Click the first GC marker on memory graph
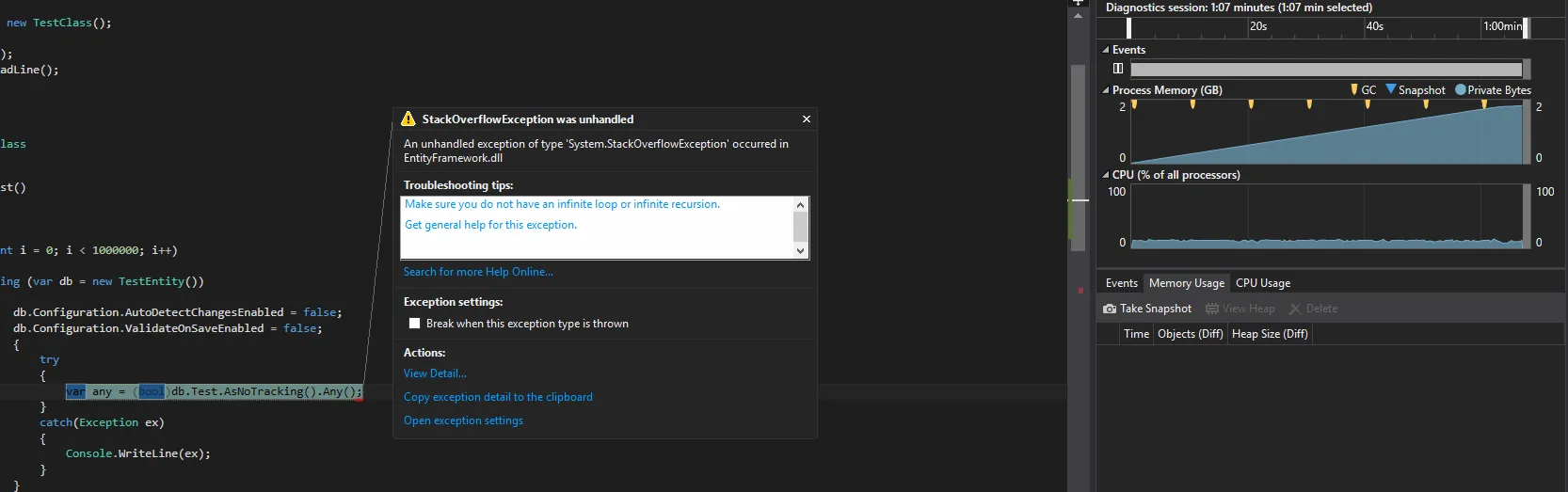This screenshot has height=492, width=1568. [1134, 105]
